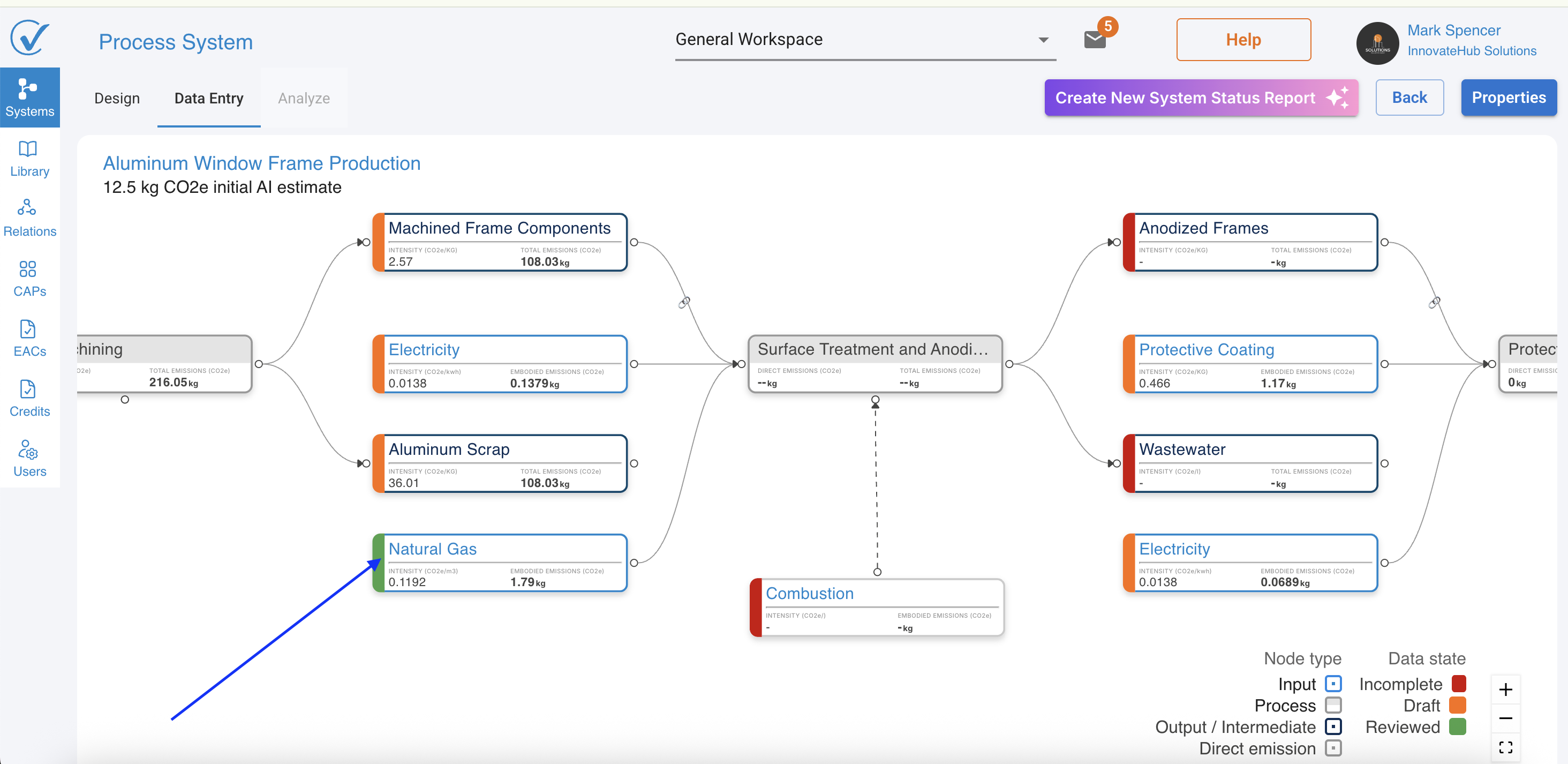Click the Direct emission legend box
The image size is (1568, 764).
1332,747
